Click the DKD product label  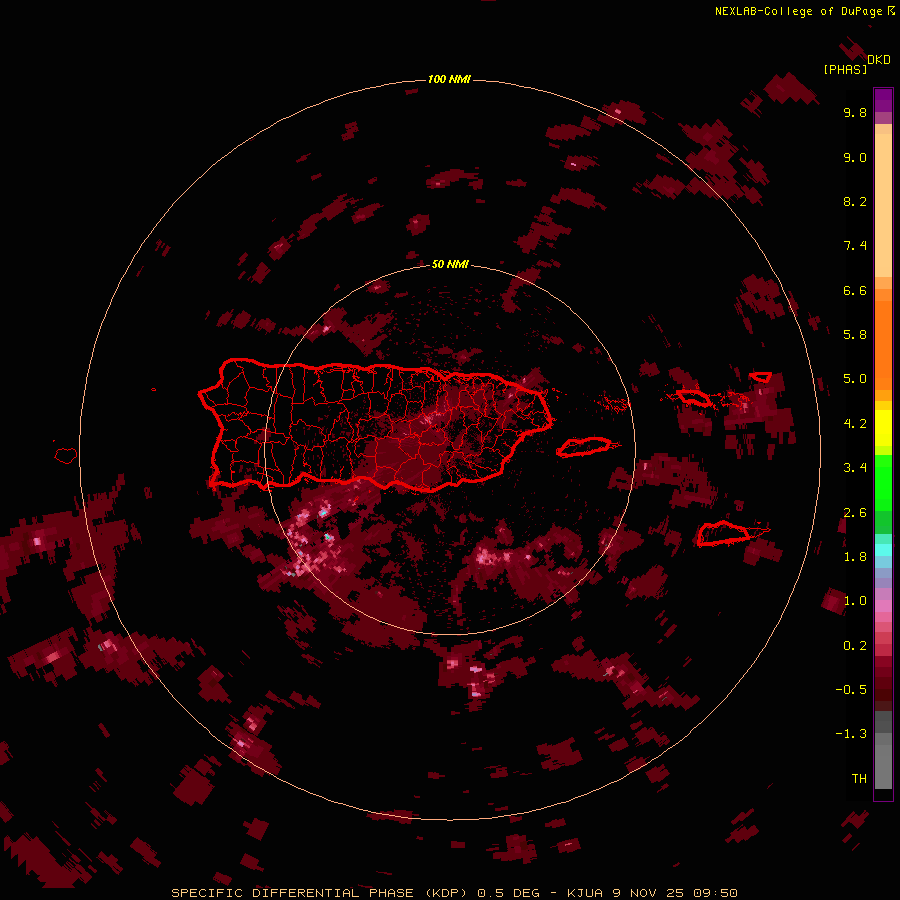[879, 60]
